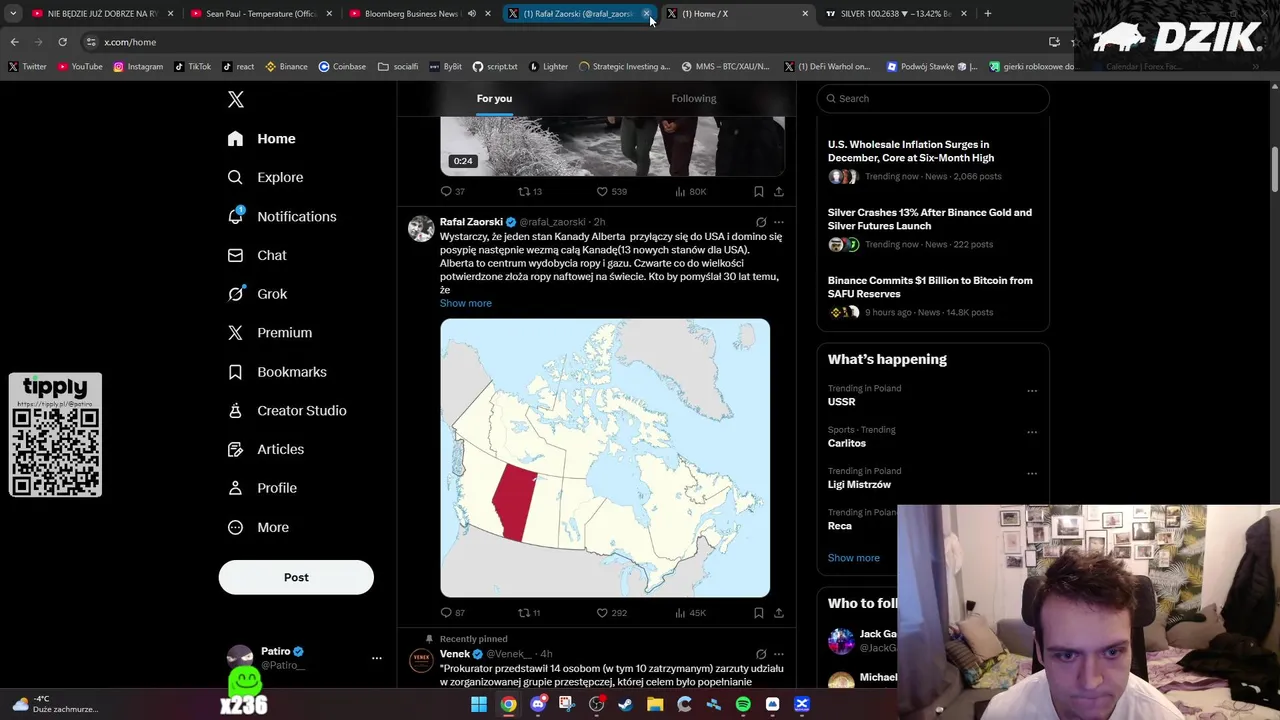Switch to Sean Paul Temperature tab
The height and width of the screenshot is (720, 1280).
click(x=261, y=14)
